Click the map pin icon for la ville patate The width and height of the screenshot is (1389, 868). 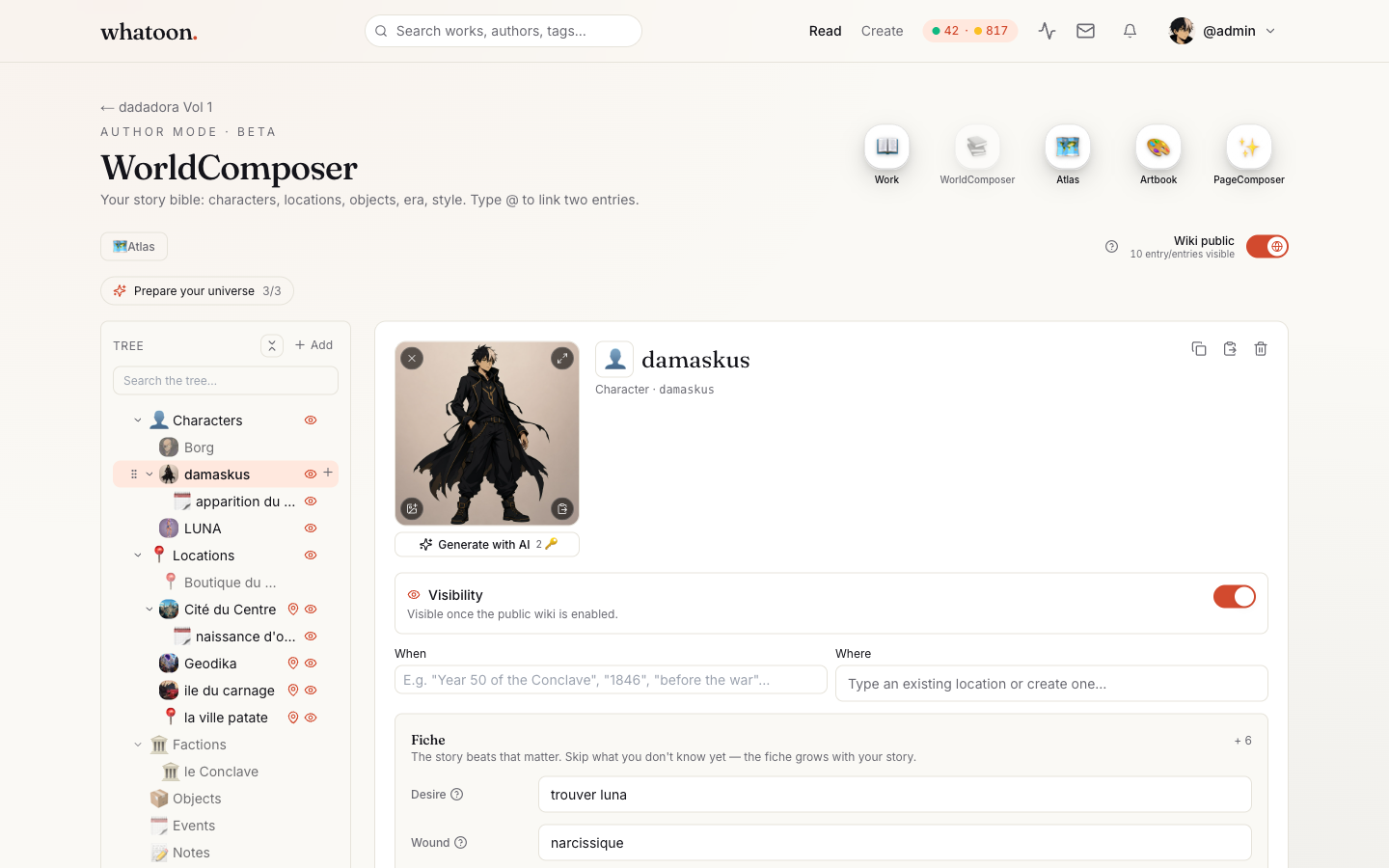293,718
